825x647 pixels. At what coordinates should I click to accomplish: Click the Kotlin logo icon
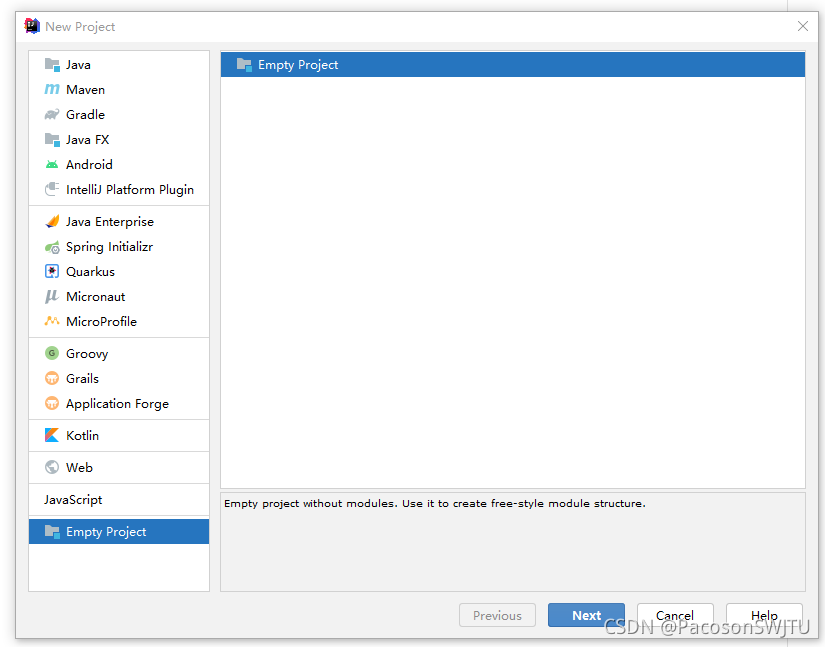(52, 435)
